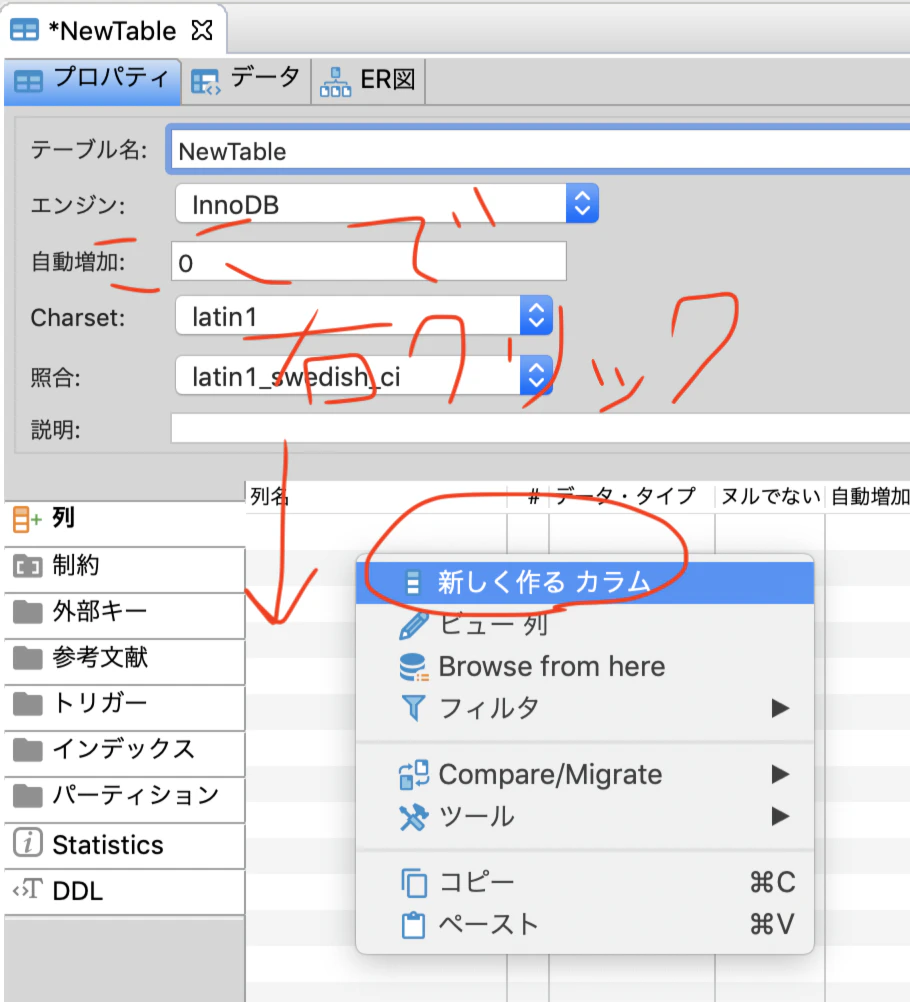
Task: Click the データ・タイプ column header
Action: click(631, 497)
